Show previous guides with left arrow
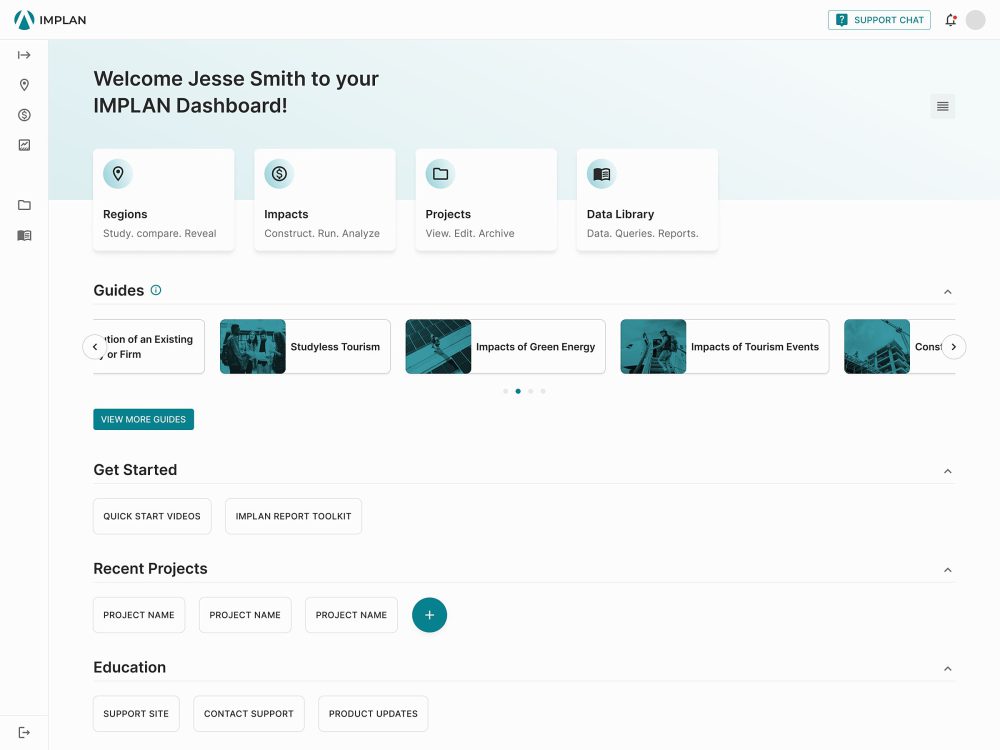The height and width of the screenshot is (750, 1000). tap(95, 347)
